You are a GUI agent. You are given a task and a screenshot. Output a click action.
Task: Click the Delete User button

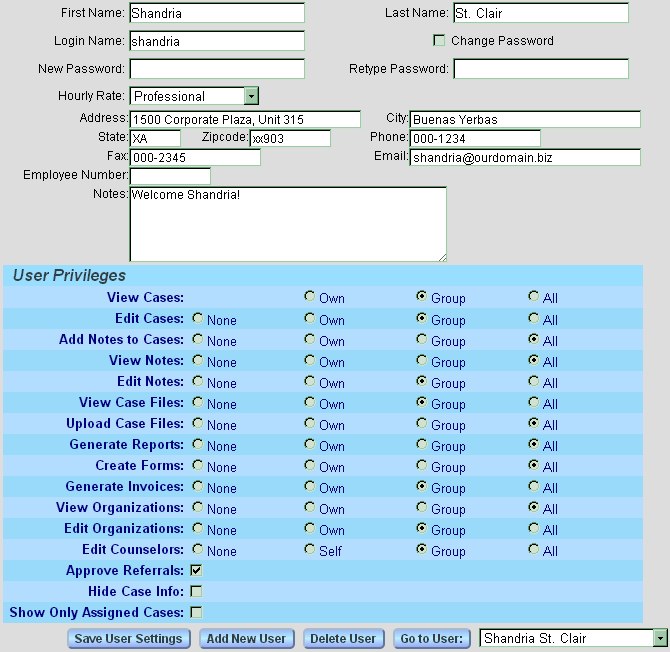click(343, 638)
